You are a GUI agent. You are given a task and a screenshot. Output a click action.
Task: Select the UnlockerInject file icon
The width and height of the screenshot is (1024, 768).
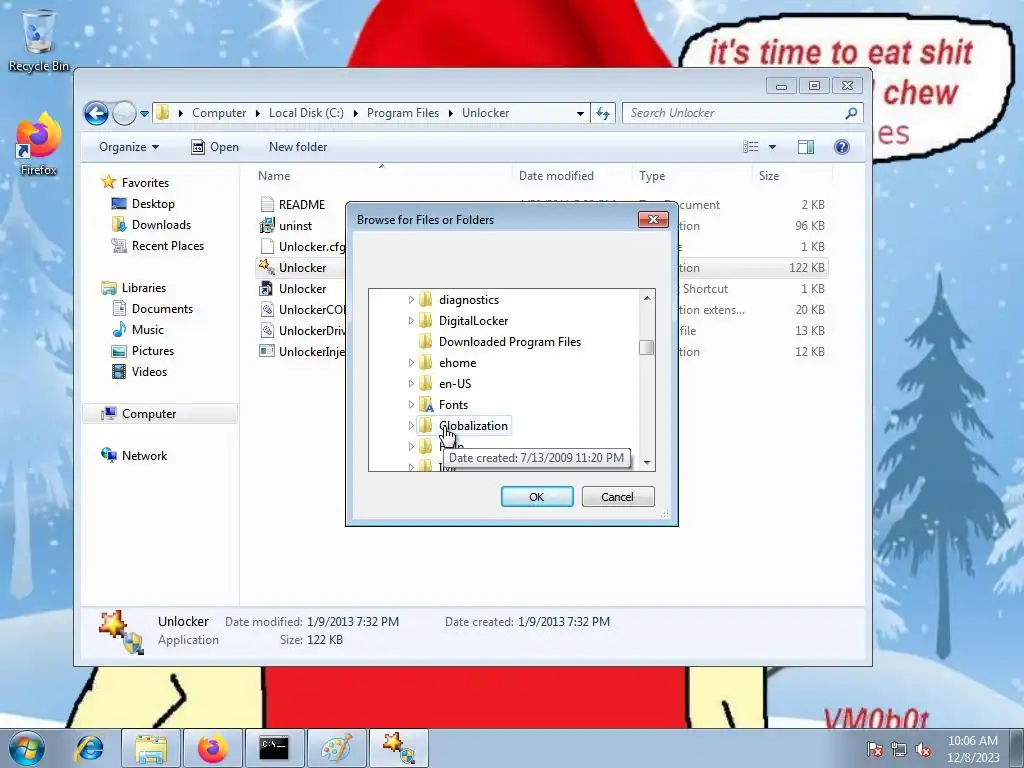(x=266, y=351)
